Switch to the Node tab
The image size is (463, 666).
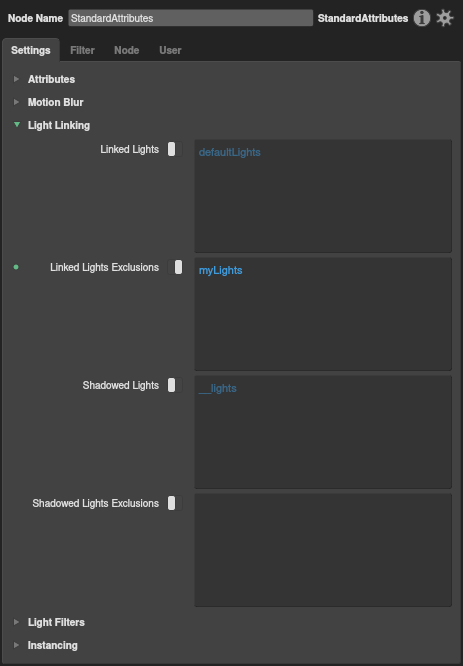click(127, 50)
